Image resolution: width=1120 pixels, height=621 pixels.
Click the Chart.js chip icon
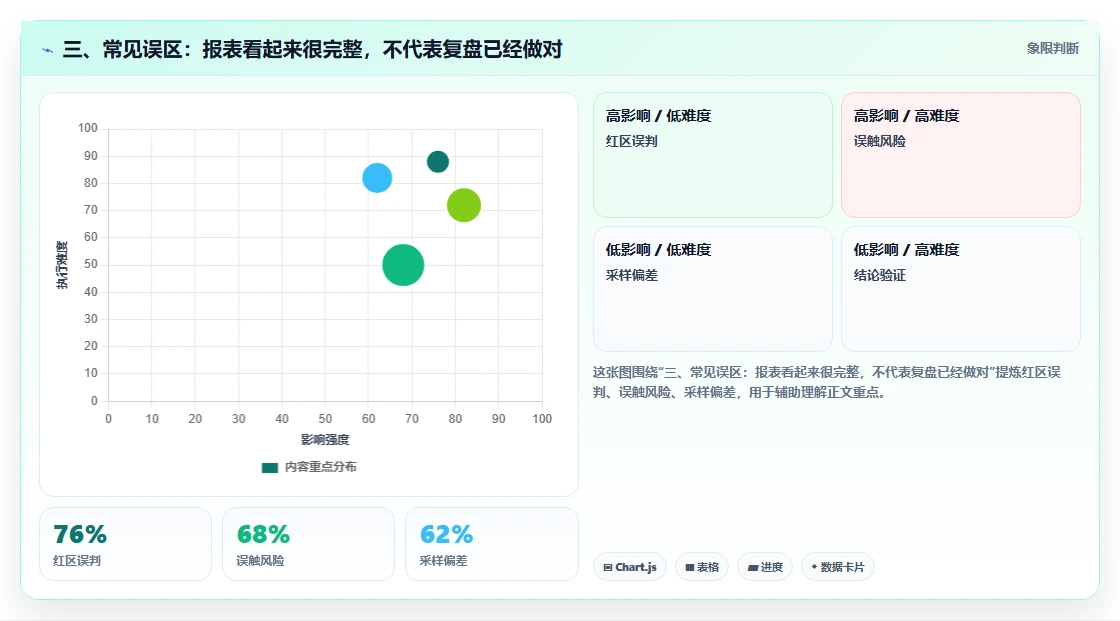tap(608, 567)
